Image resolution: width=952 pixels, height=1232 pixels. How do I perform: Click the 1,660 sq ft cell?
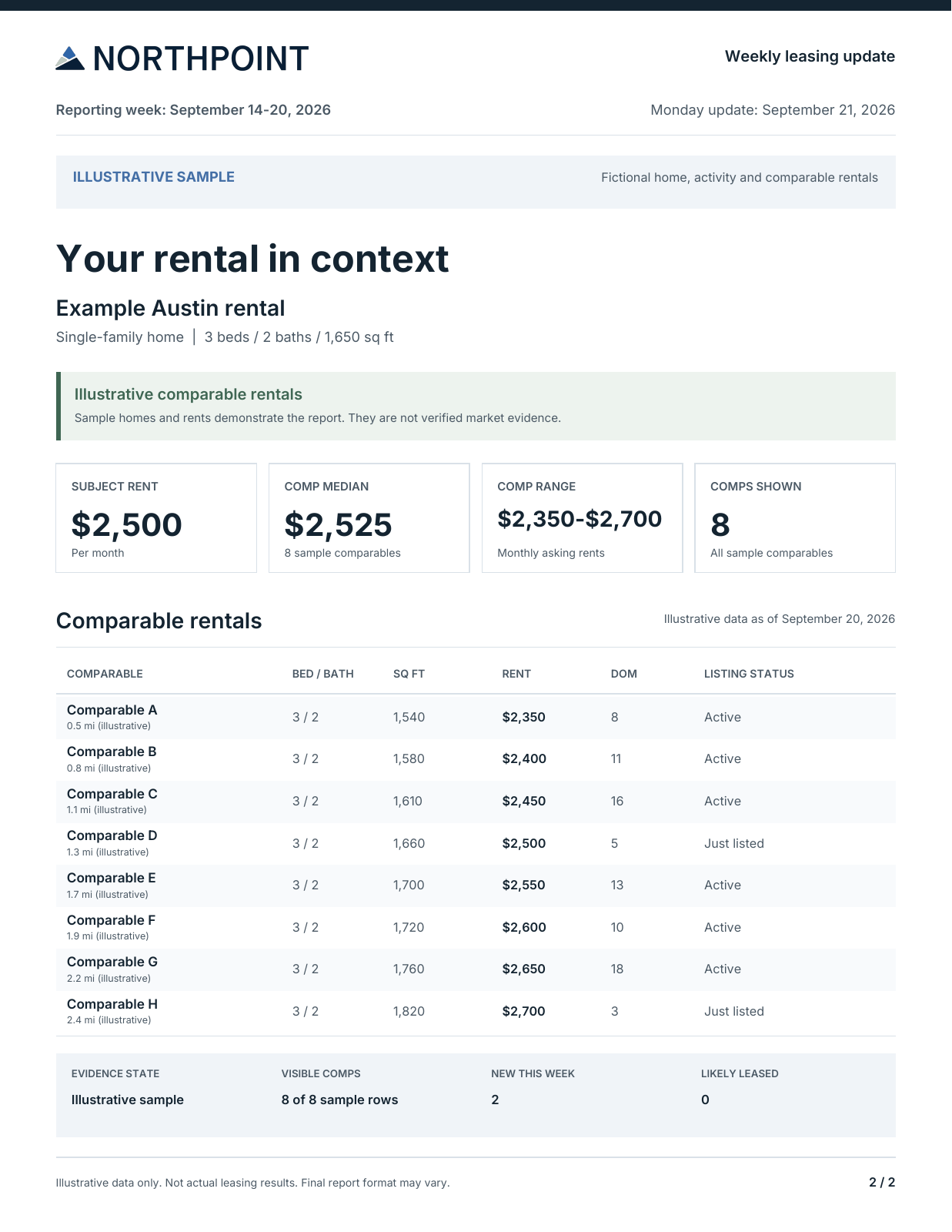(x=409, y=843)
